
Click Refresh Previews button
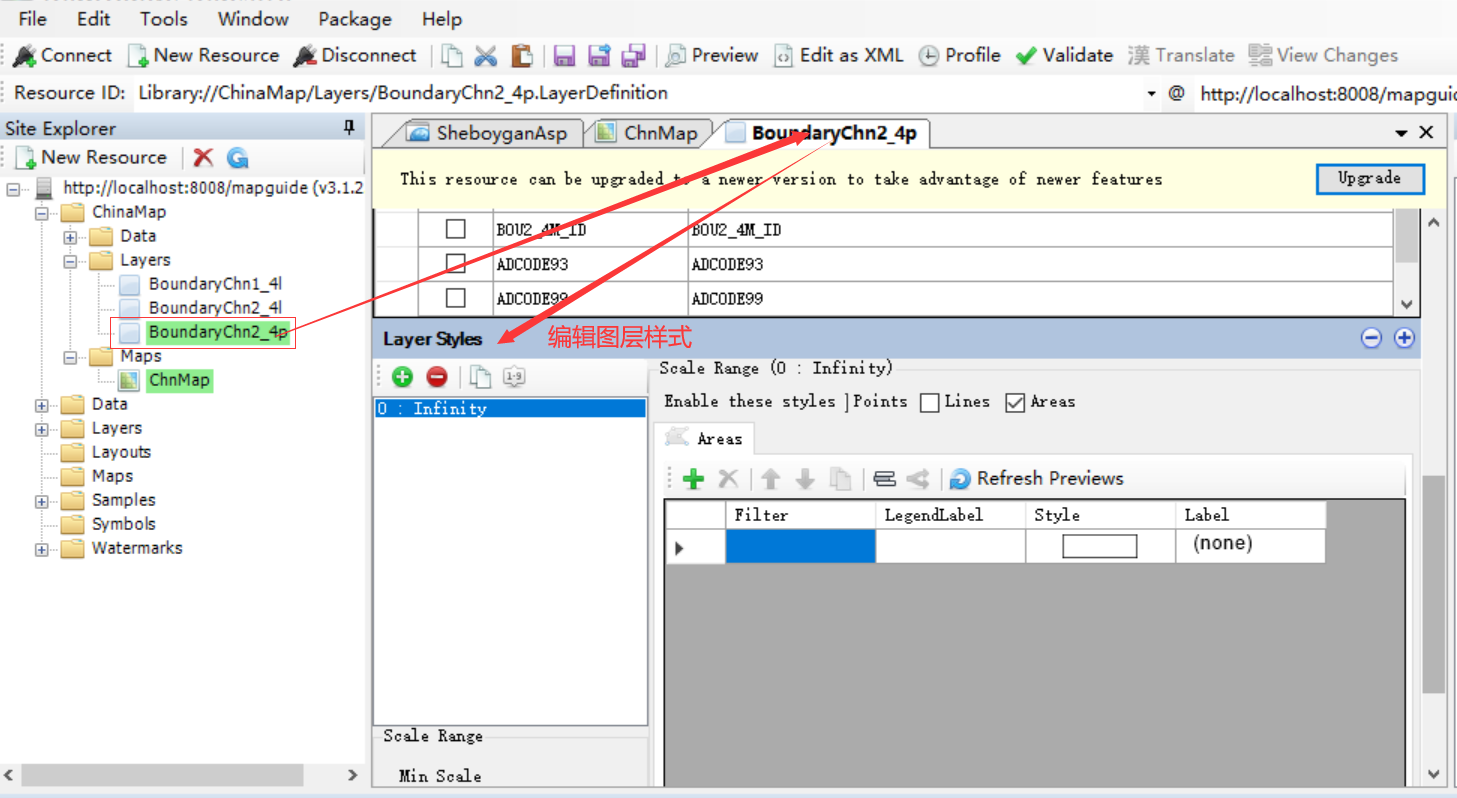[1036, 479]
